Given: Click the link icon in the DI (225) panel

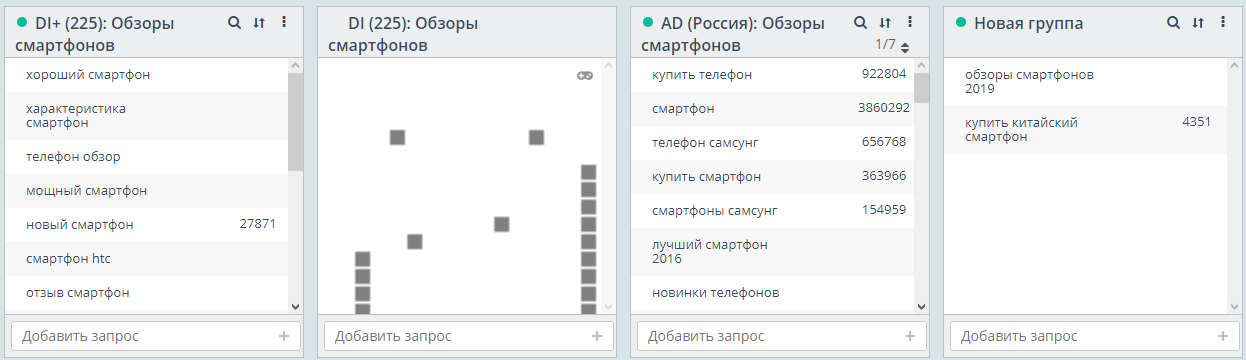Looking at the screenshot, I should [586, 75].
